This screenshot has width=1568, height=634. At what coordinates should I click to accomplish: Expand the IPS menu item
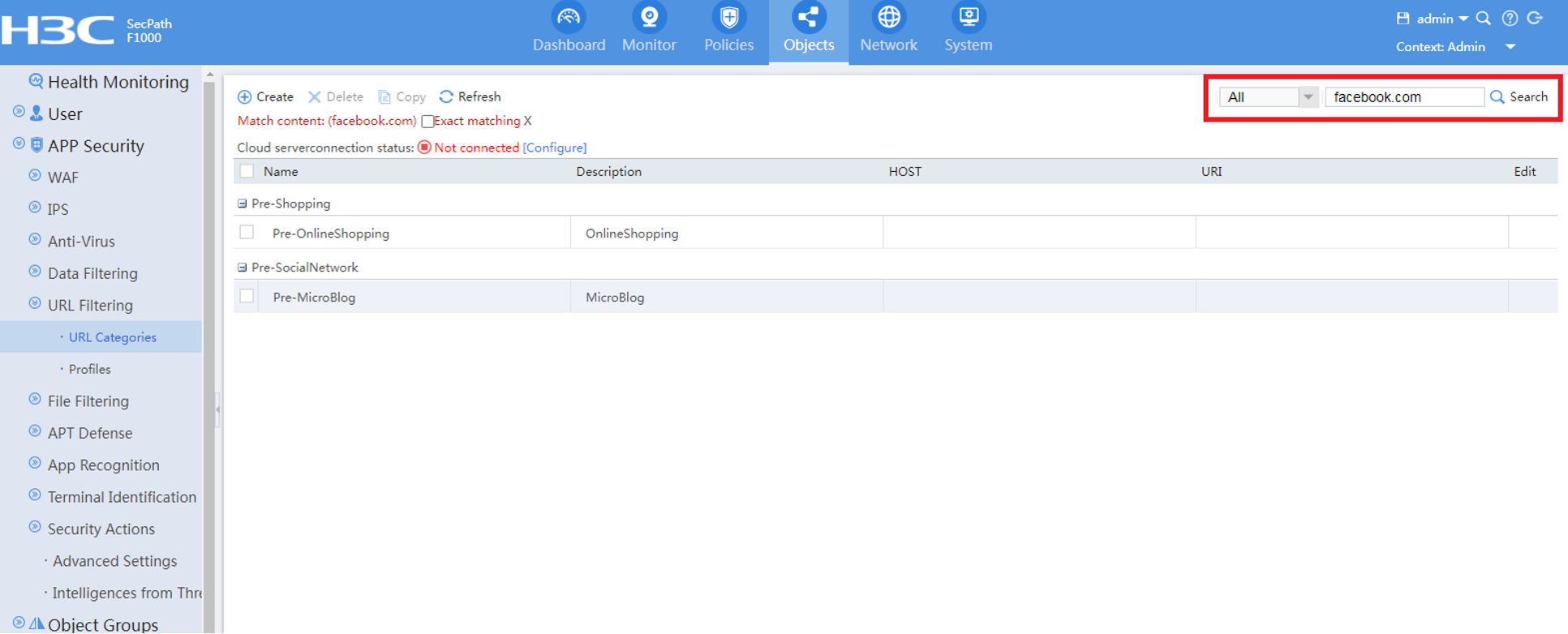(35, 208)
